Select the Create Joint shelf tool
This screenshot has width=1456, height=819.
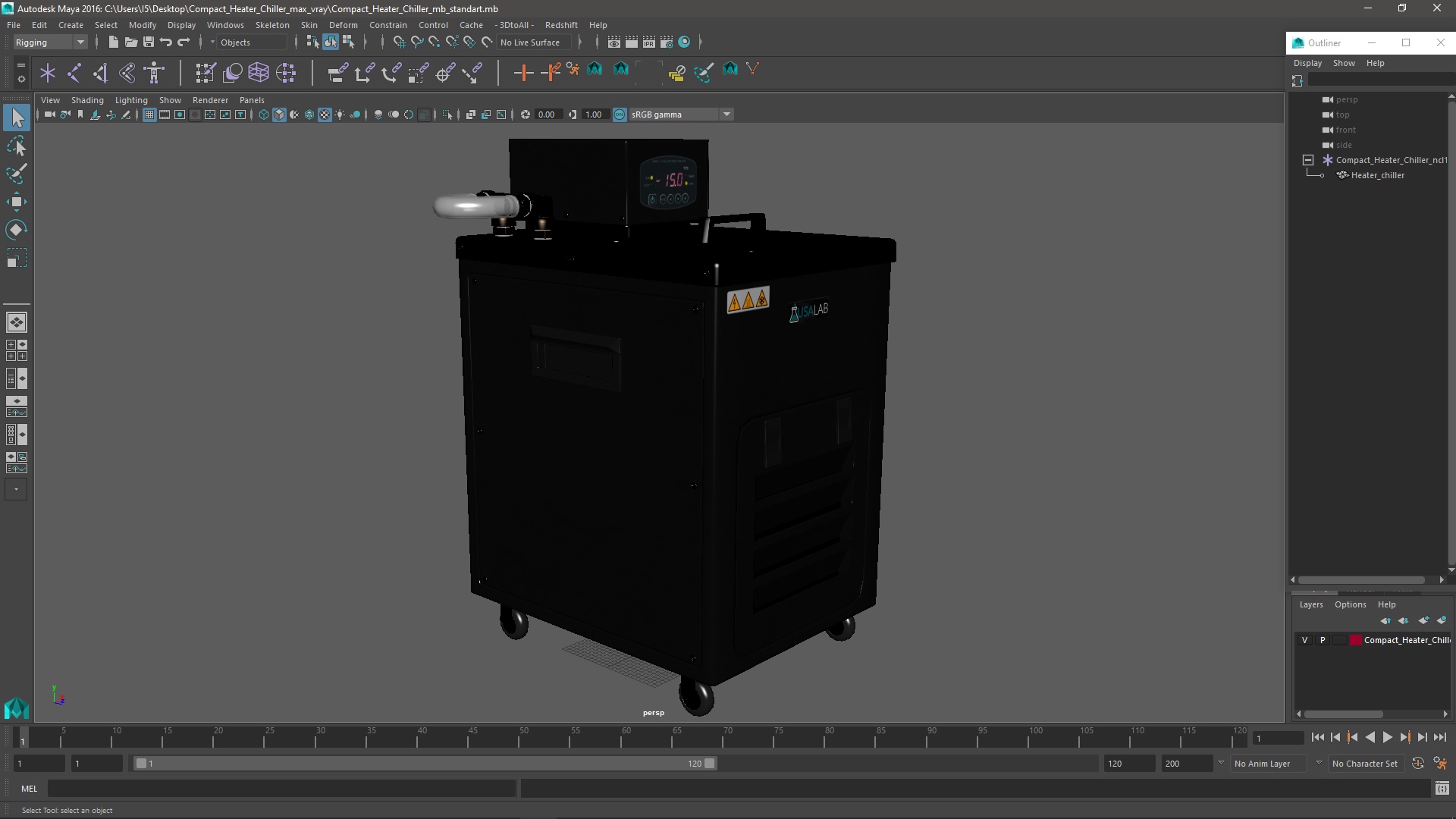[x=74, y=73]
